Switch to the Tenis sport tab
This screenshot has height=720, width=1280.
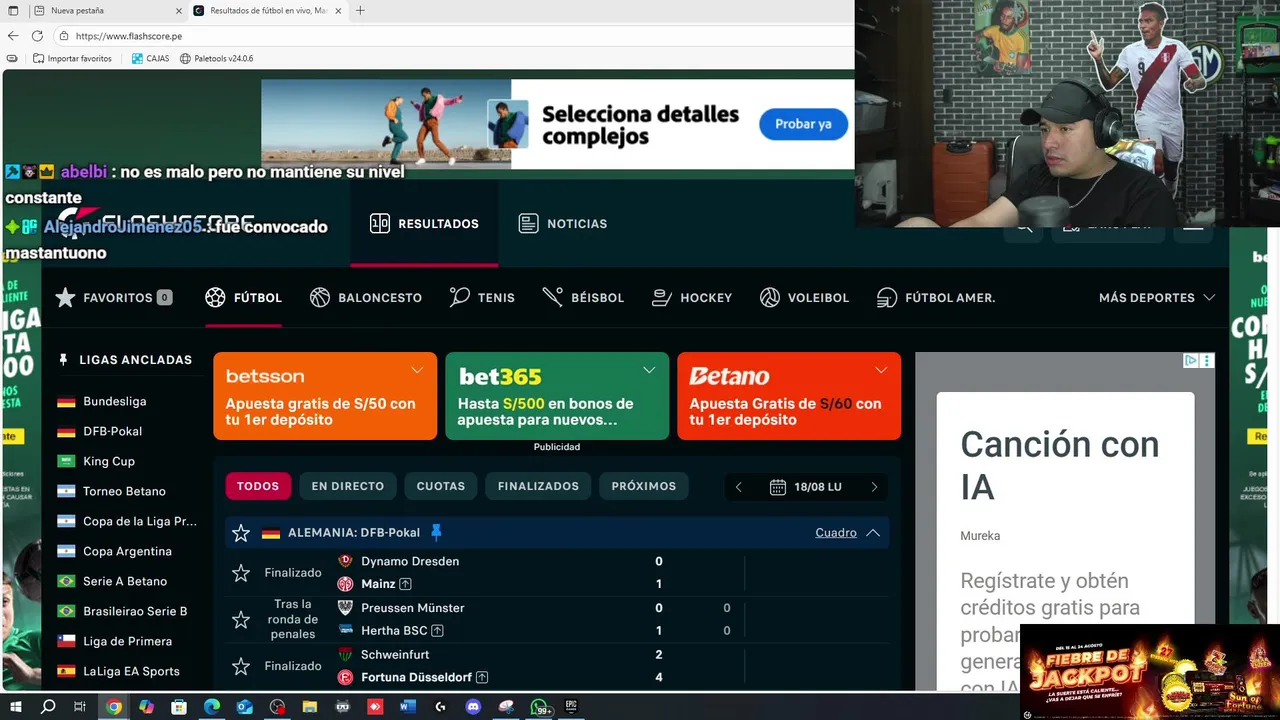482,297
